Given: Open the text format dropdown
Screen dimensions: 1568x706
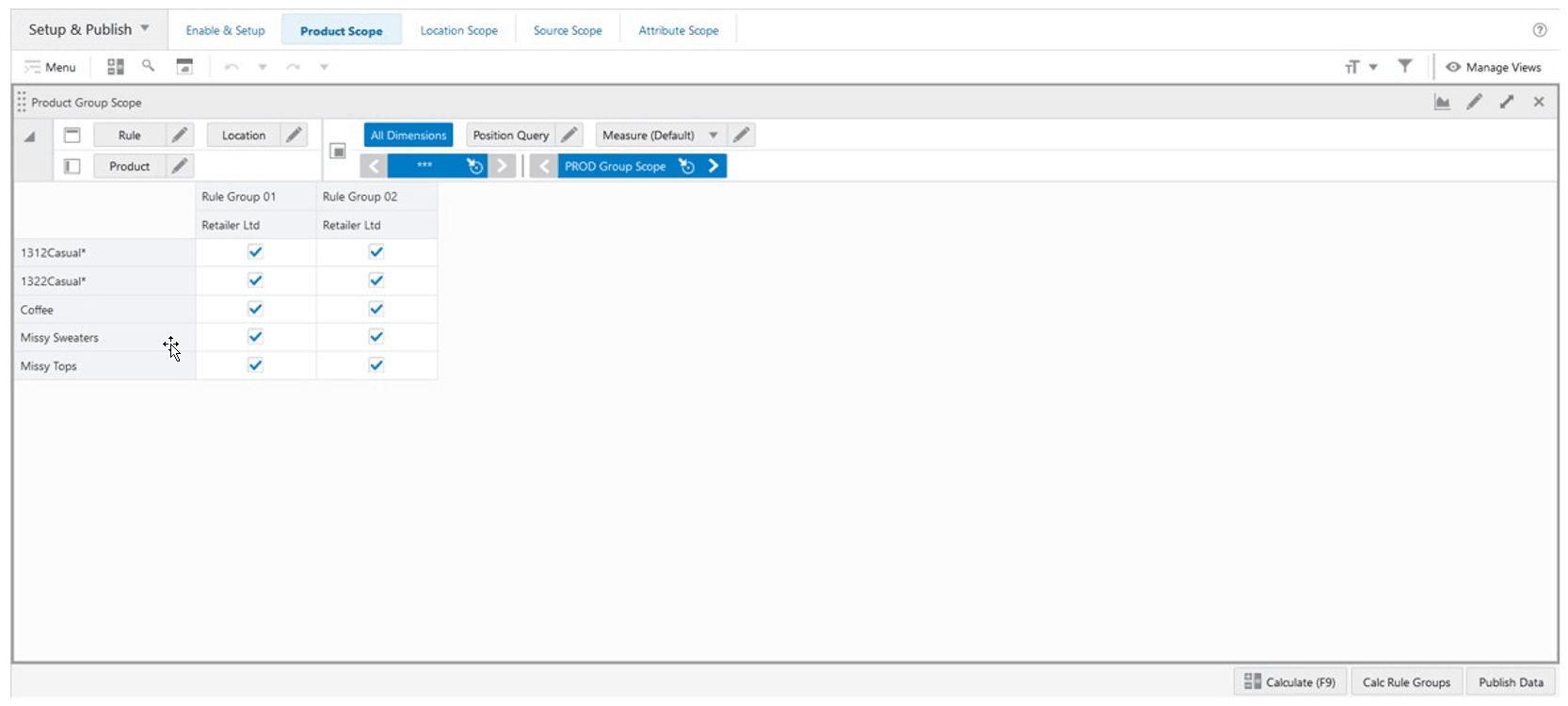Looking at the screenshot, I should (1361, 67).
